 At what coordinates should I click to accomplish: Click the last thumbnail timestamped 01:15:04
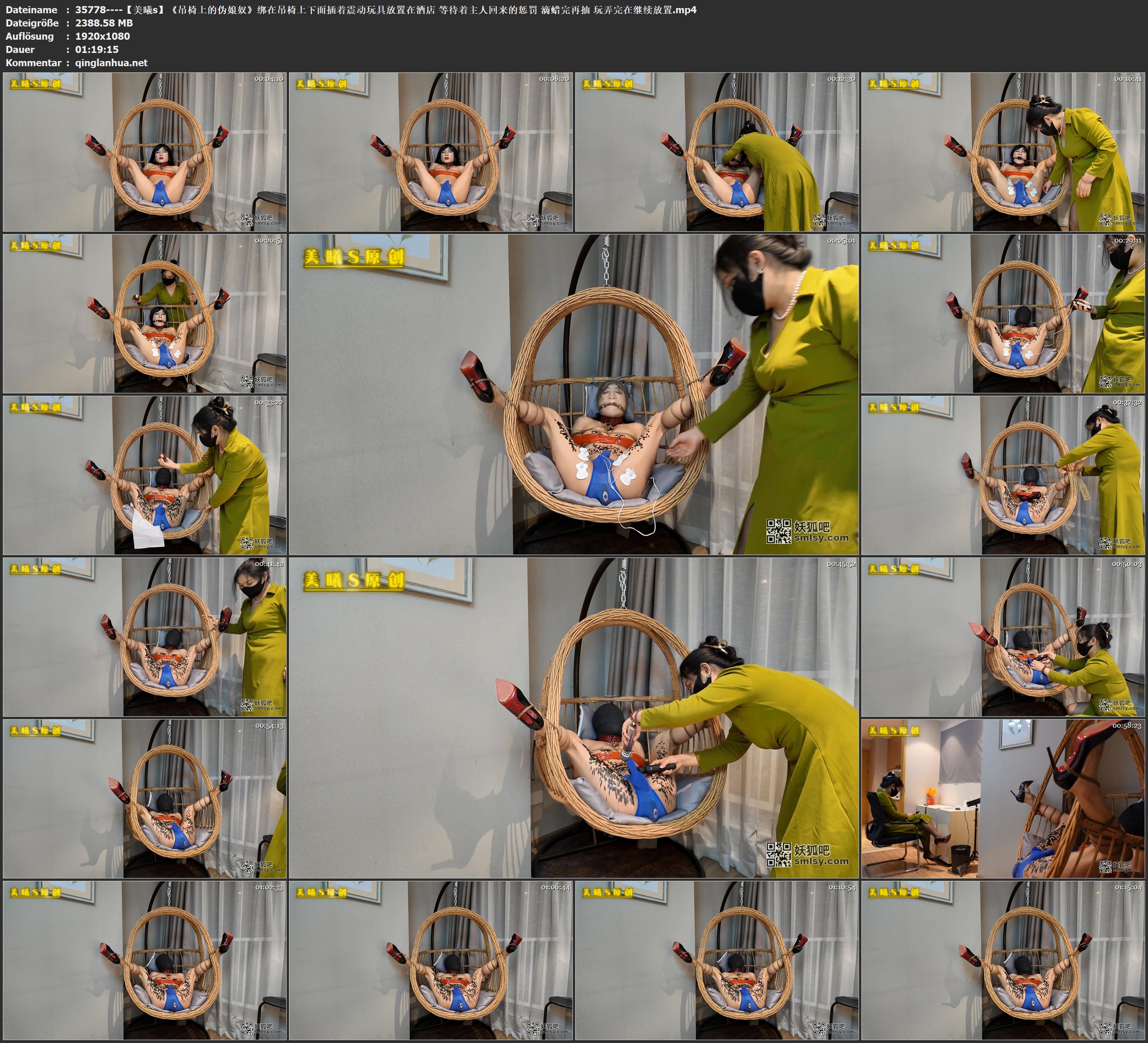click(1002, 960)
